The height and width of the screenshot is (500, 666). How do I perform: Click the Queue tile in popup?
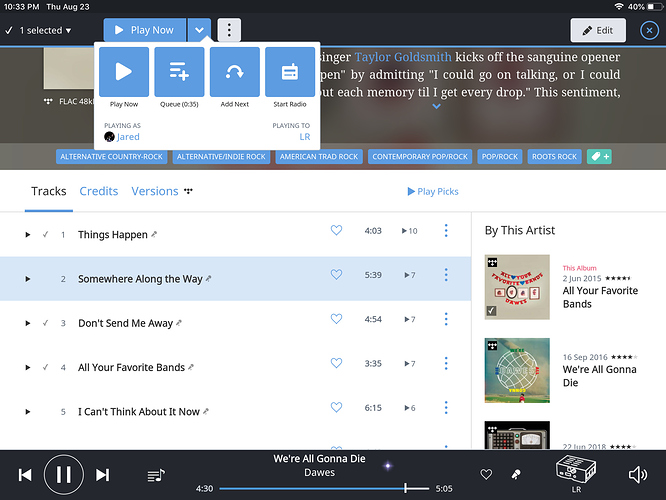click(x=179, y=72)
